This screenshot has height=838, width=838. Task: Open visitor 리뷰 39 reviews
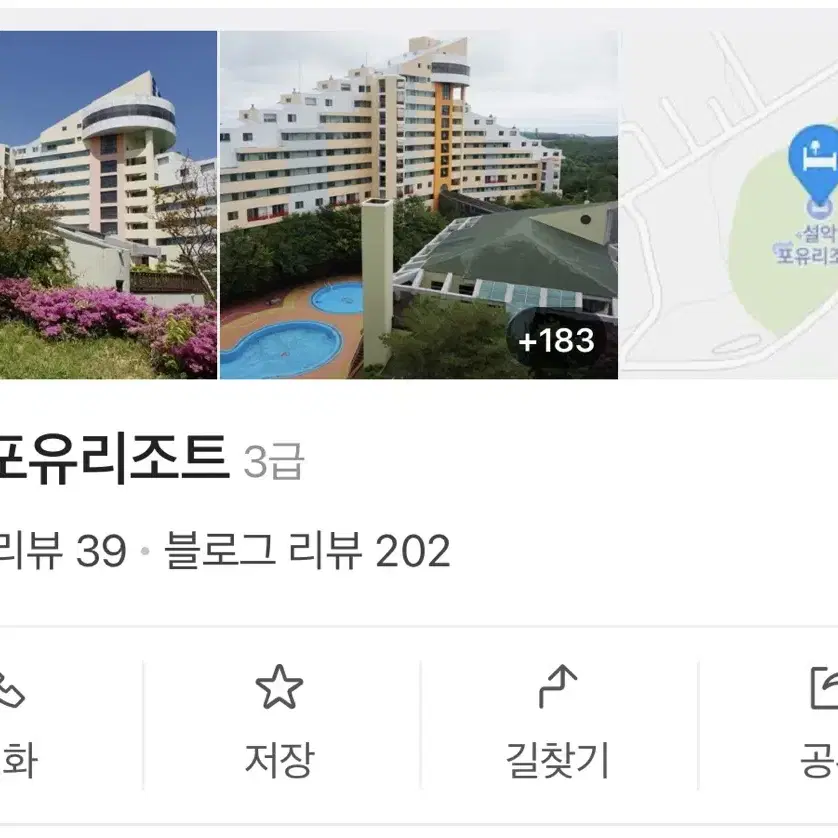(x=63, y=550)
